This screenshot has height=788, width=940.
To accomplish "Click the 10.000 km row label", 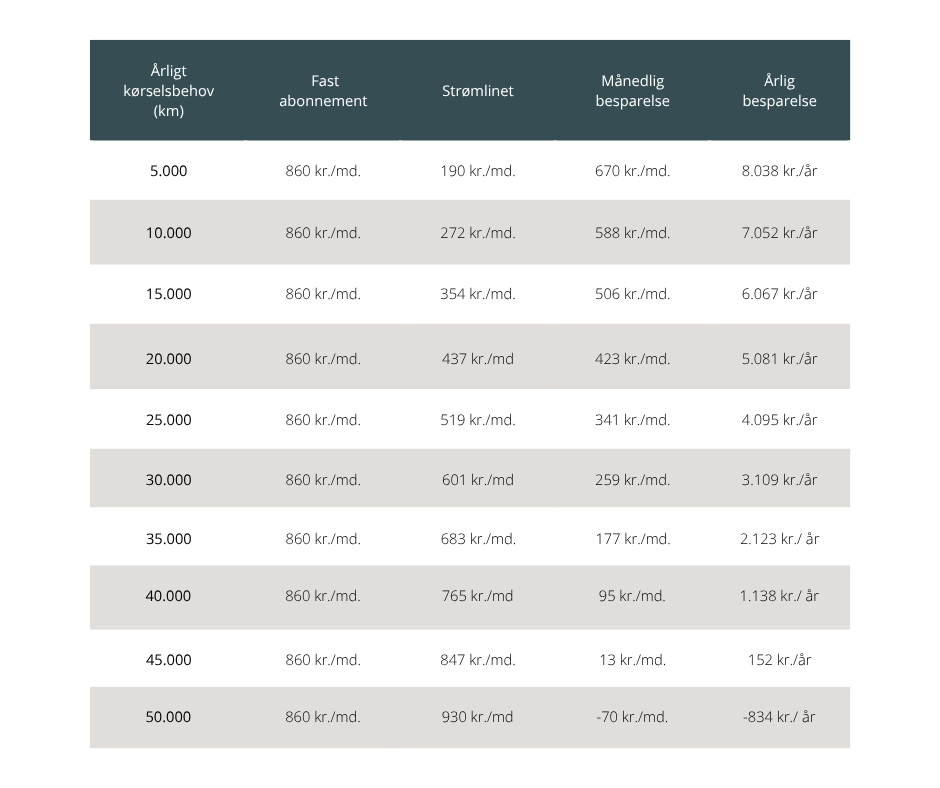I will pyautogui.click(x=168, y=233).
